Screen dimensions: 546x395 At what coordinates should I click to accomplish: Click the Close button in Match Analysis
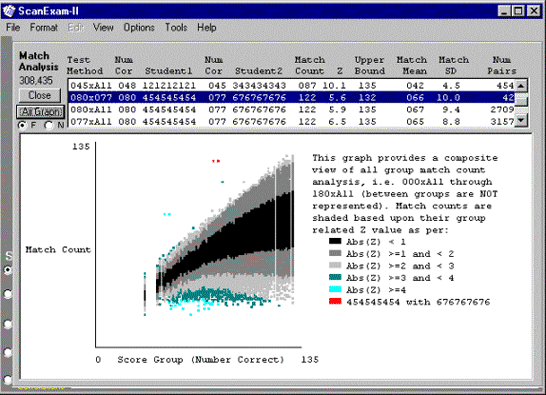click(40, 95)
